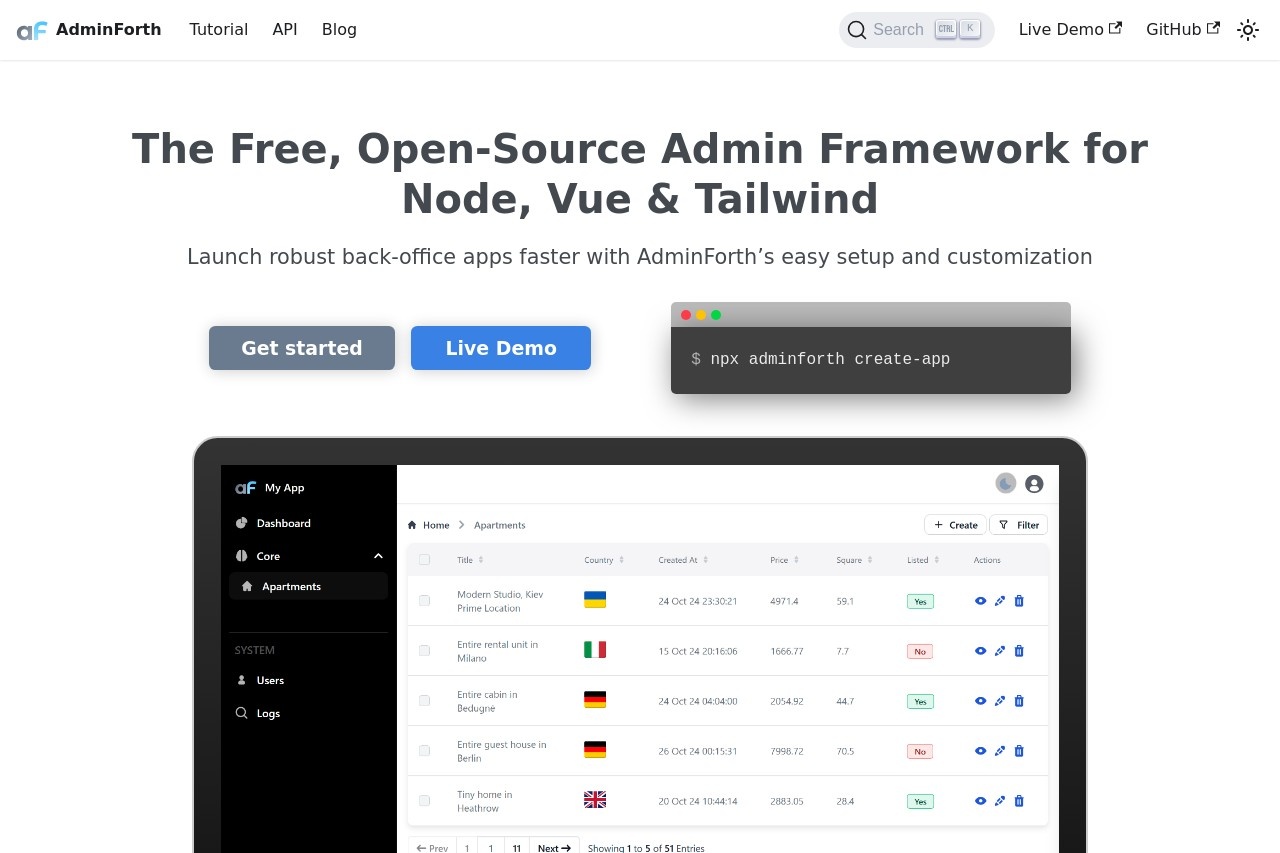Screen dimensions: 1280x853
Task: Open the API nav item
Action: pos(285,30)
